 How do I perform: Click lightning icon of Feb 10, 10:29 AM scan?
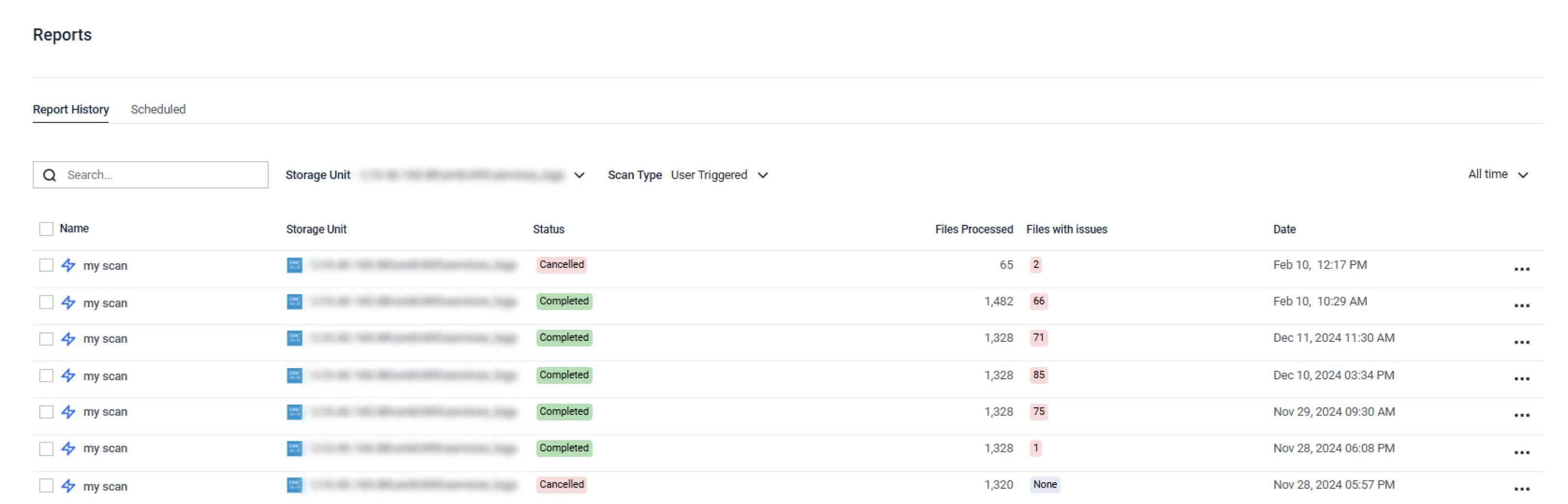(68, 302)
